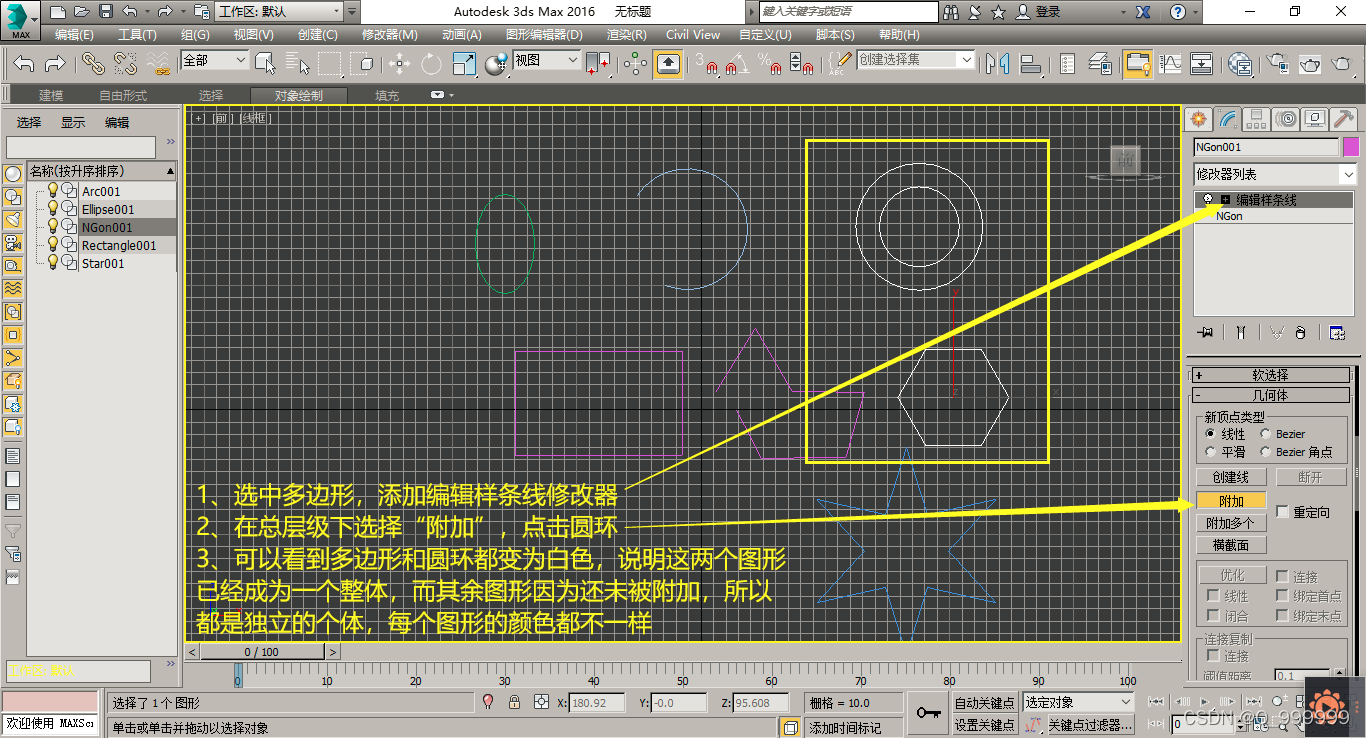
Task: Select the Select and Link tool
Action: (93, 64)
